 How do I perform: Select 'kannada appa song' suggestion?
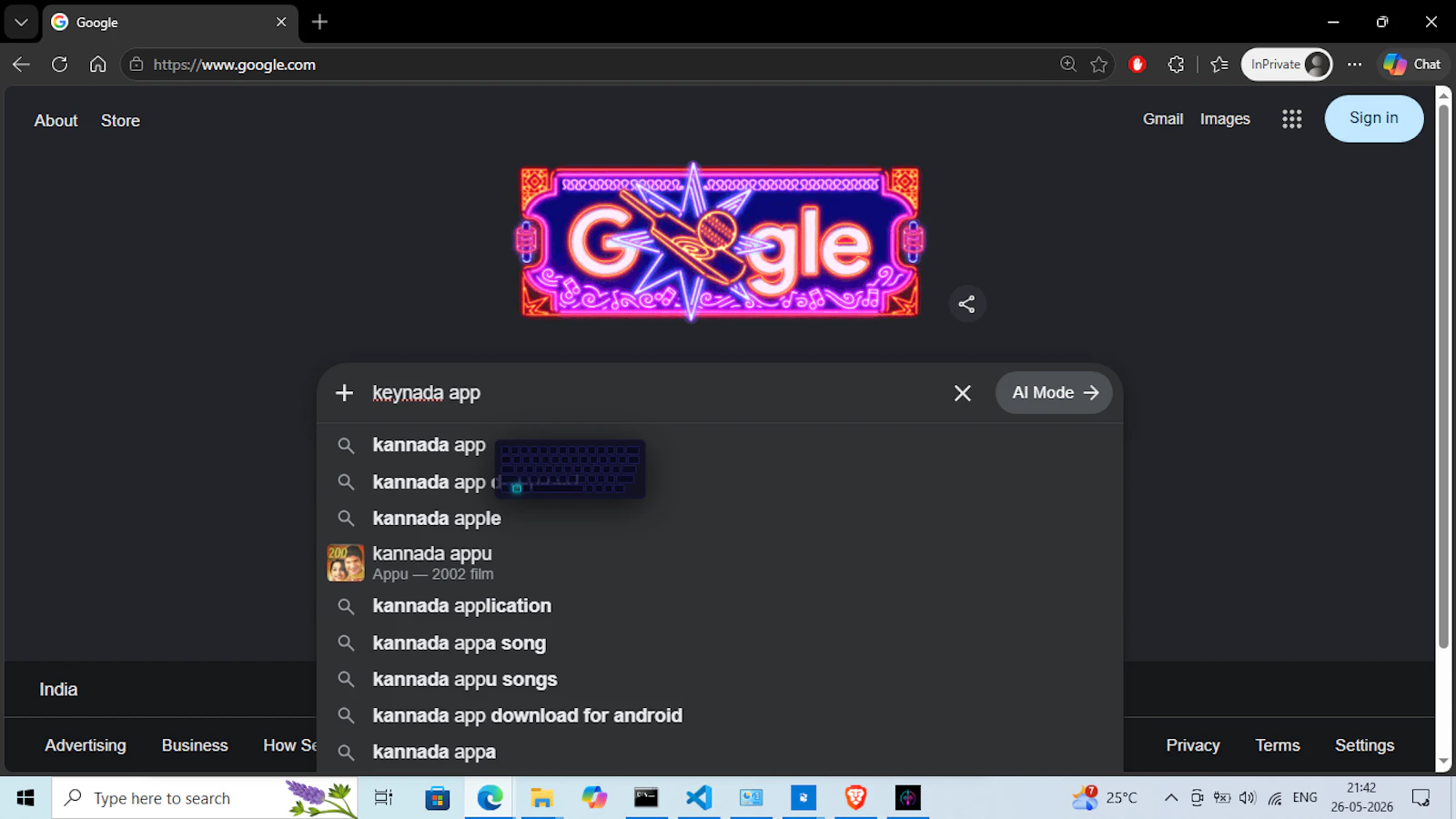coord(720,643)
